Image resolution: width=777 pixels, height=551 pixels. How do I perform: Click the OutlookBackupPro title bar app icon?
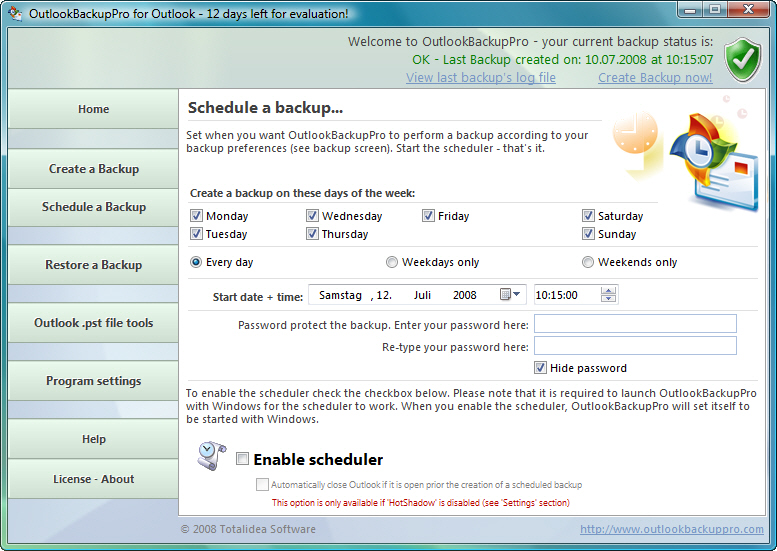coord(15,13)
